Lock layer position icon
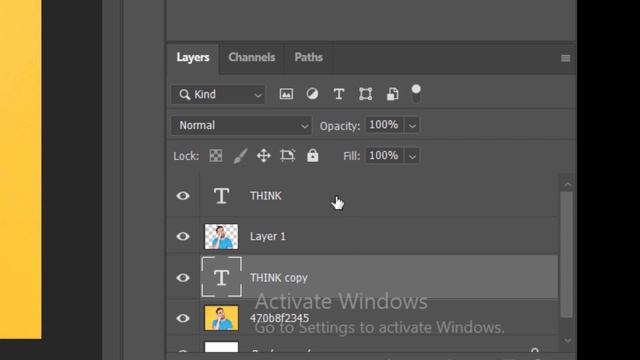 [x=264, y=156]
